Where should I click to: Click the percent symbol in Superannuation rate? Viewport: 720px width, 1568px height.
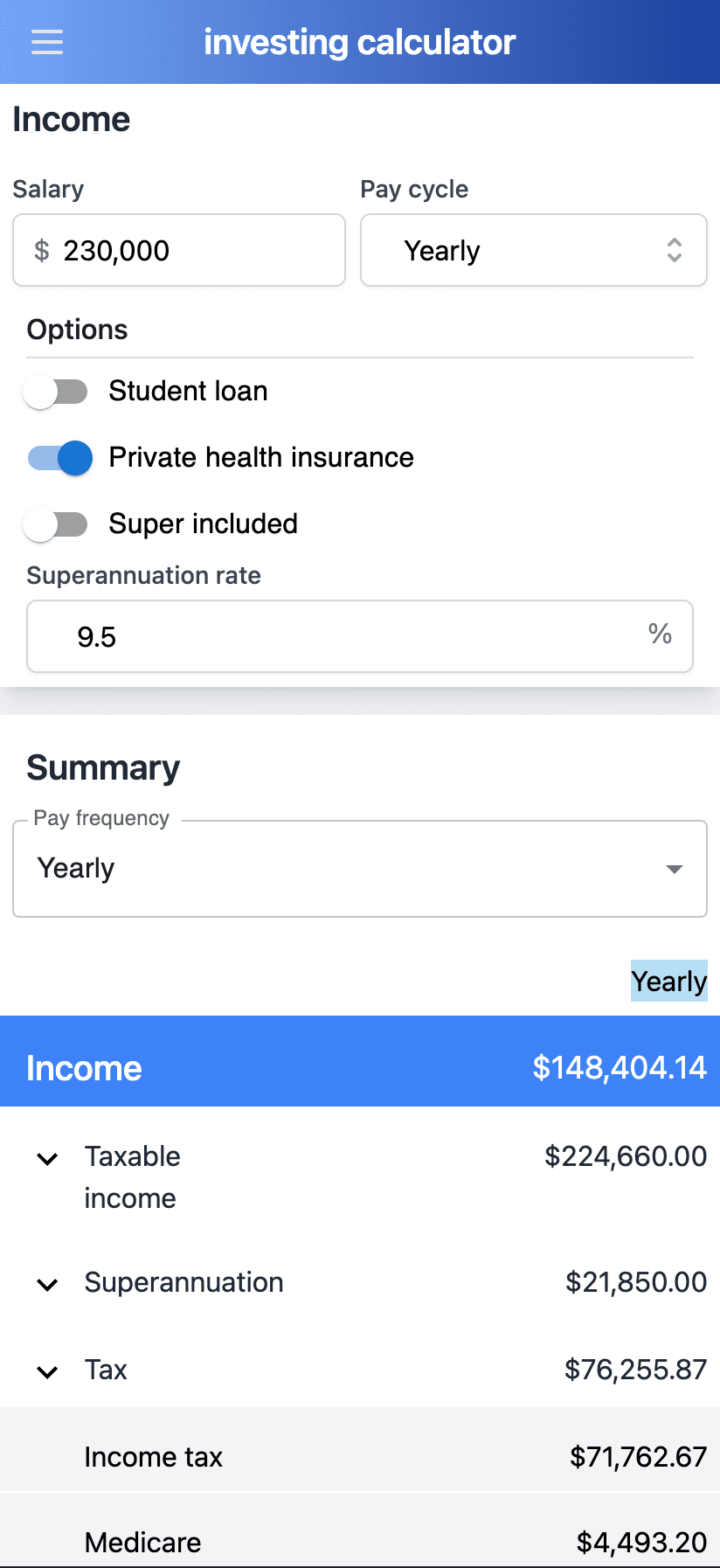(660, 635)
